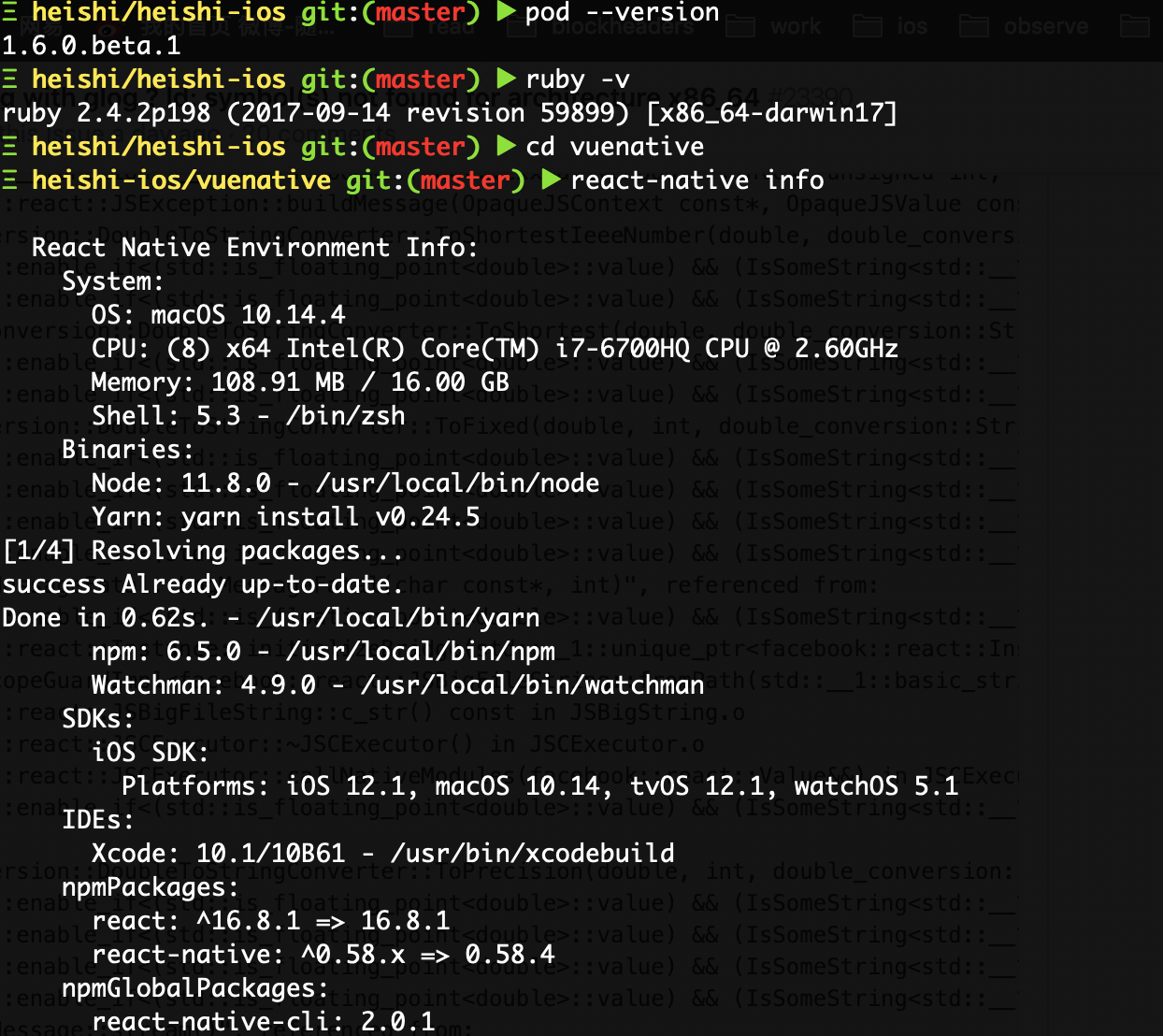Click 'react-native: ^0.58.x => 0.58.4'
The height and width of the screenshot is (1036, 1163).
[x=323, y=955]
